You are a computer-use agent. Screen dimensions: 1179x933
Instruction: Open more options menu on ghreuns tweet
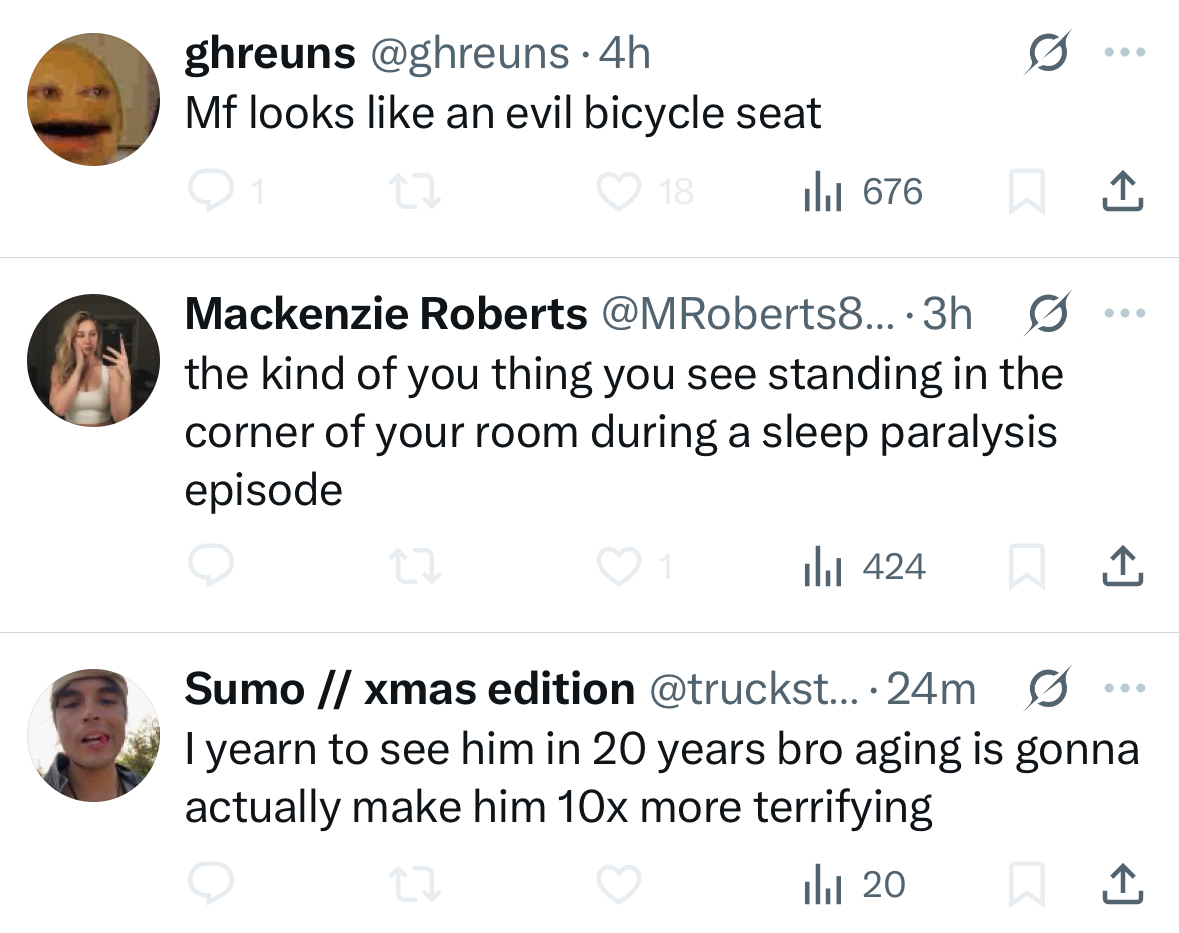[1125, 50]
